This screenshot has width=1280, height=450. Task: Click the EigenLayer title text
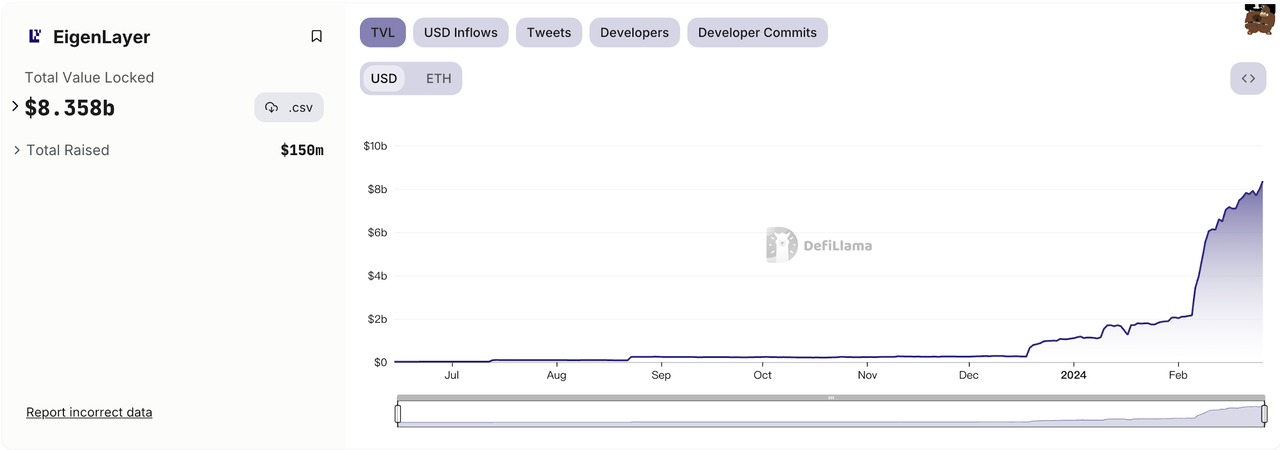[x=102, y=37]
